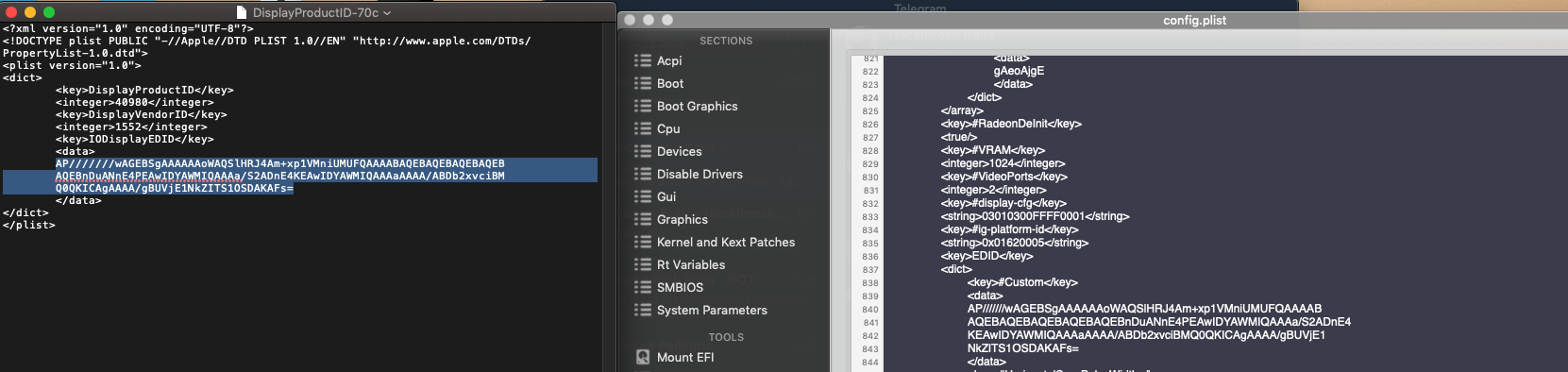Click the DisplayProductID key line
The width and height of the screenshot is (1568, 372).
tap(144, 90)
